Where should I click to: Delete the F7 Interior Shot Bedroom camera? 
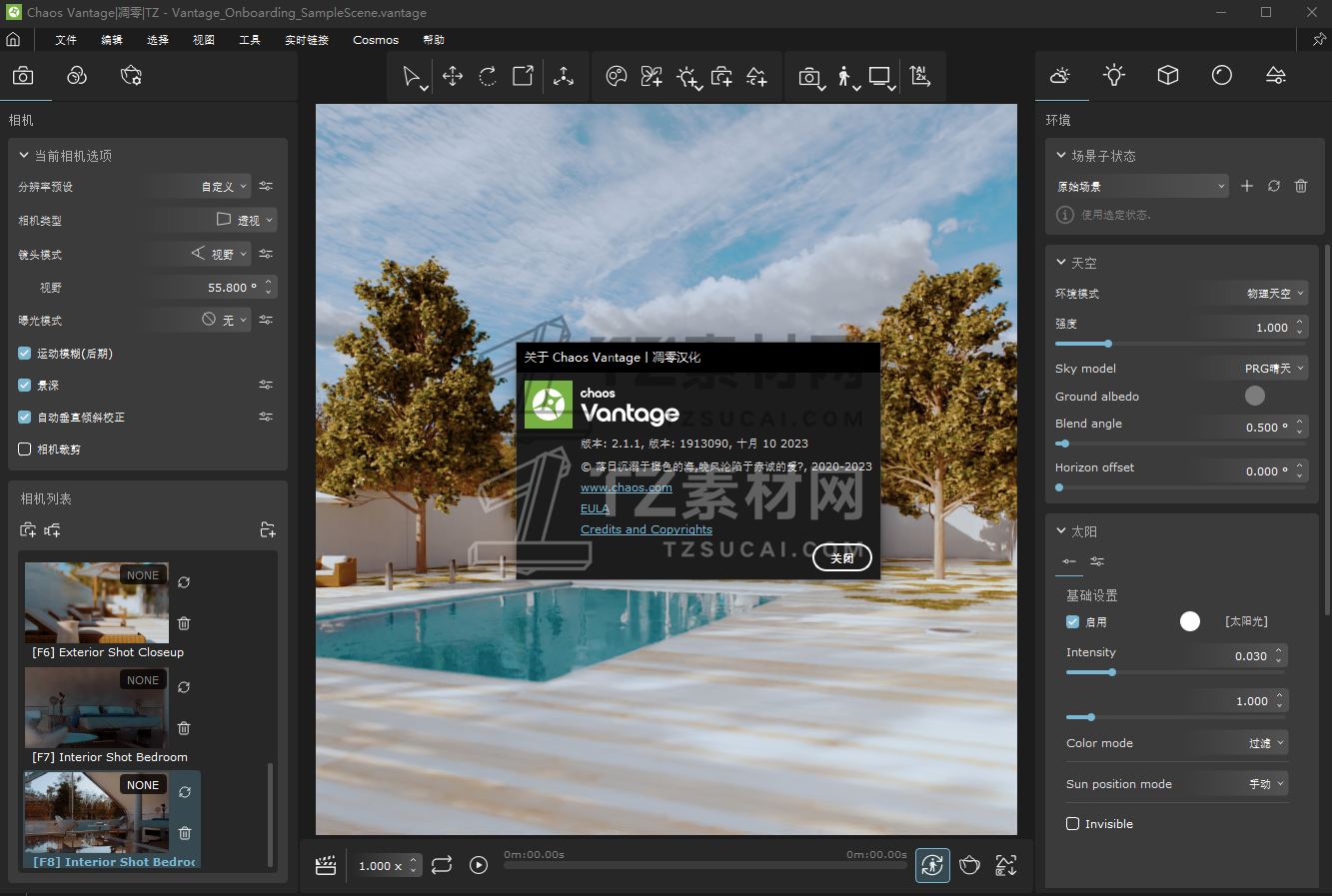(x=184, y=728)
